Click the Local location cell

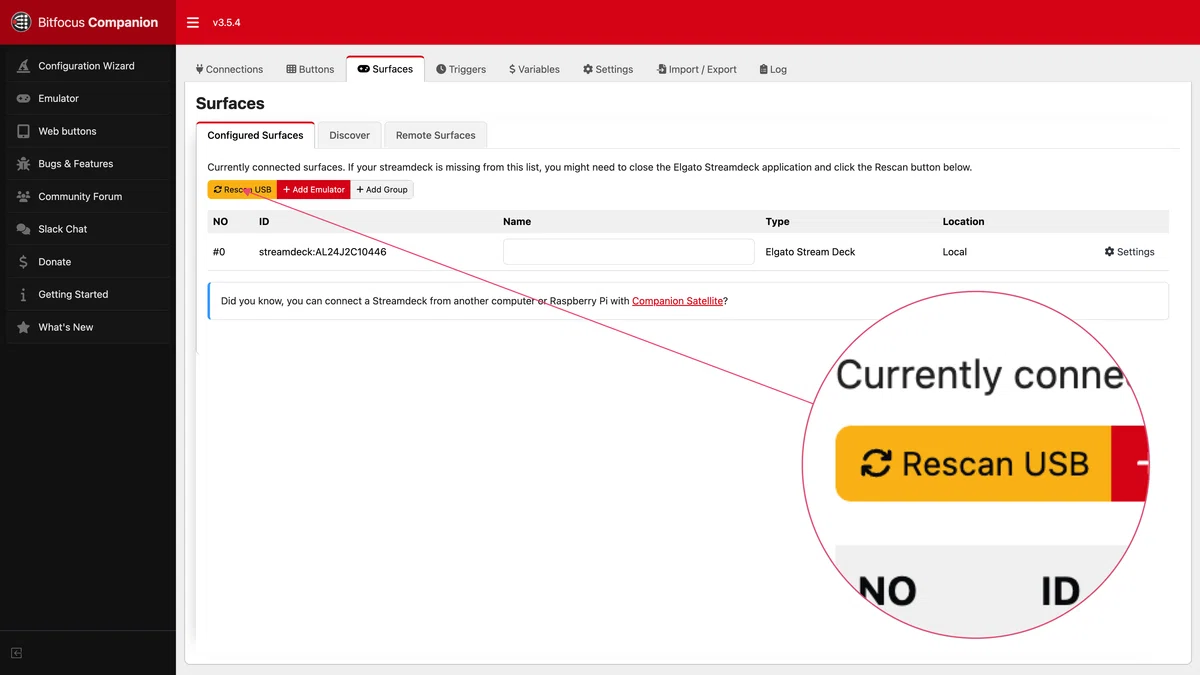click(x=955, y=252)
